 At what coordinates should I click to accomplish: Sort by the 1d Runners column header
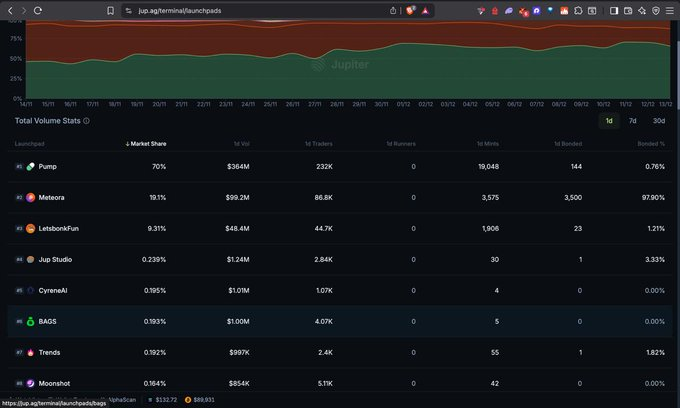coord(401,144)
